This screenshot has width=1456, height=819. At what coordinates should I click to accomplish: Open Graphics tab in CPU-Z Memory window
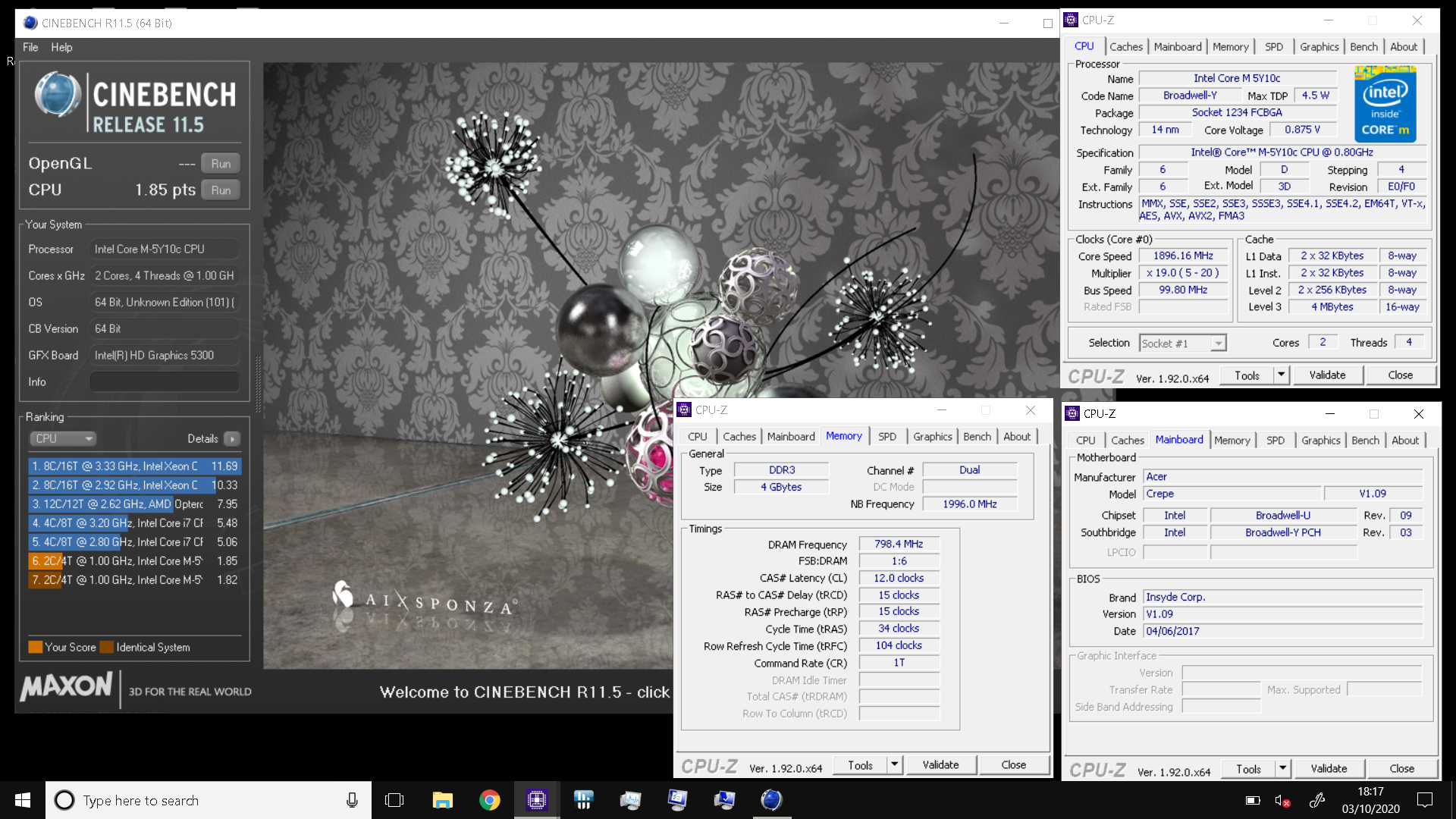coord(932,437)
